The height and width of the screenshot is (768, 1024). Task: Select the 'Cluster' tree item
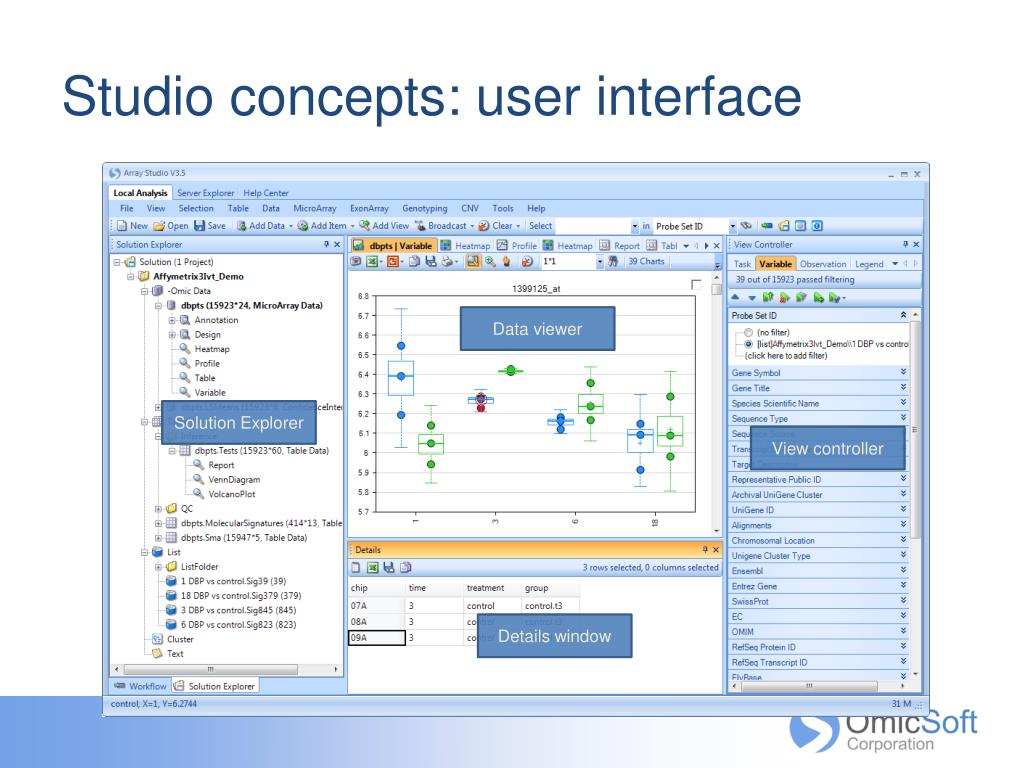(x=180, y=639)
